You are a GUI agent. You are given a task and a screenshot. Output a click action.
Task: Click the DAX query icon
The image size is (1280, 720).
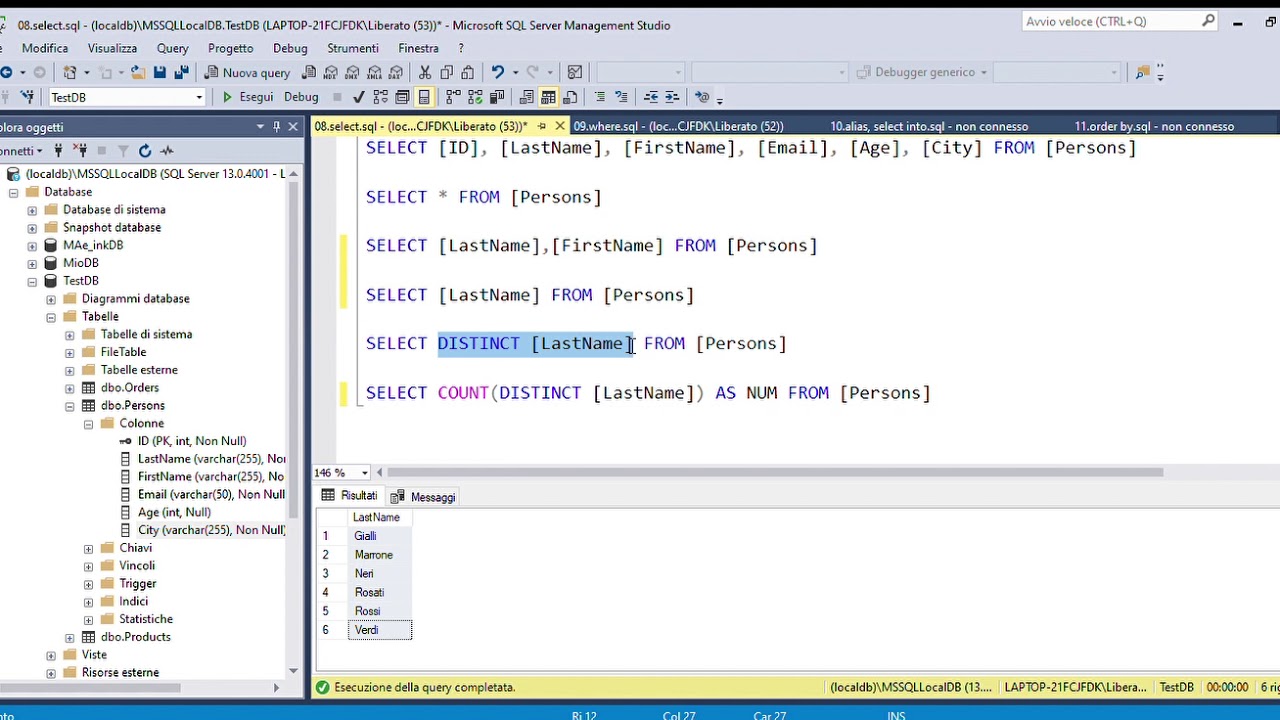(x=396, y=72)
